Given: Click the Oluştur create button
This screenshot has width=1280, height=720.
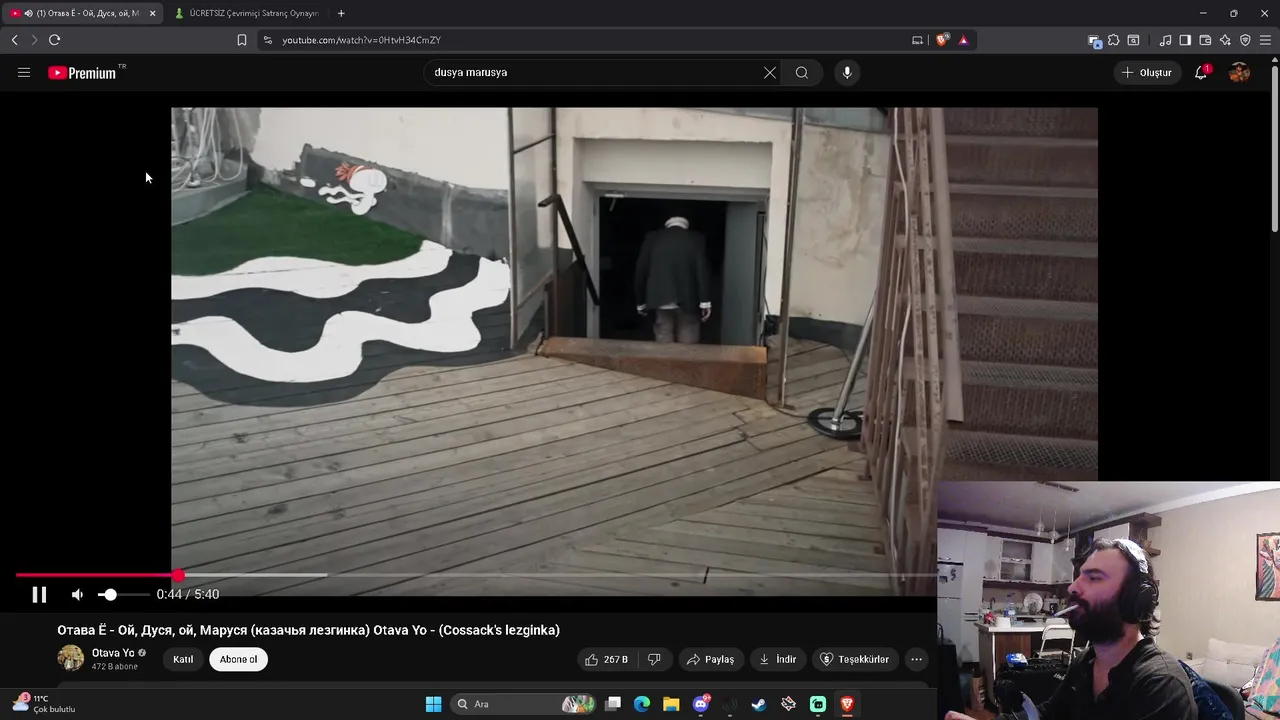Looking at the screenshot, I should (1146, 72).
